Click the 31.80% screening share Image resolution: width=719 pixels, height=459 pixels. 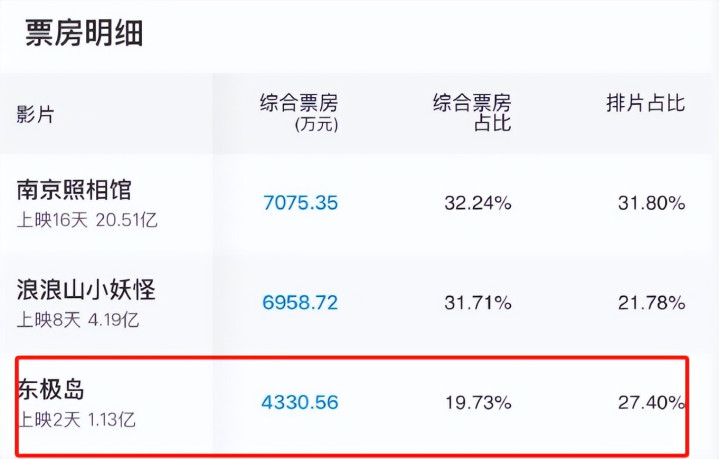point(651,203)
